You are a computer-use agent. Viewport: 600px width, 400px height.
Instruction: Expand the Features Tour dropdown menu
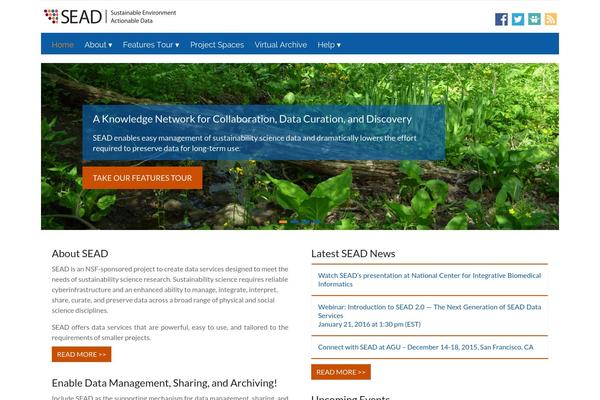[x=151, y=45]
